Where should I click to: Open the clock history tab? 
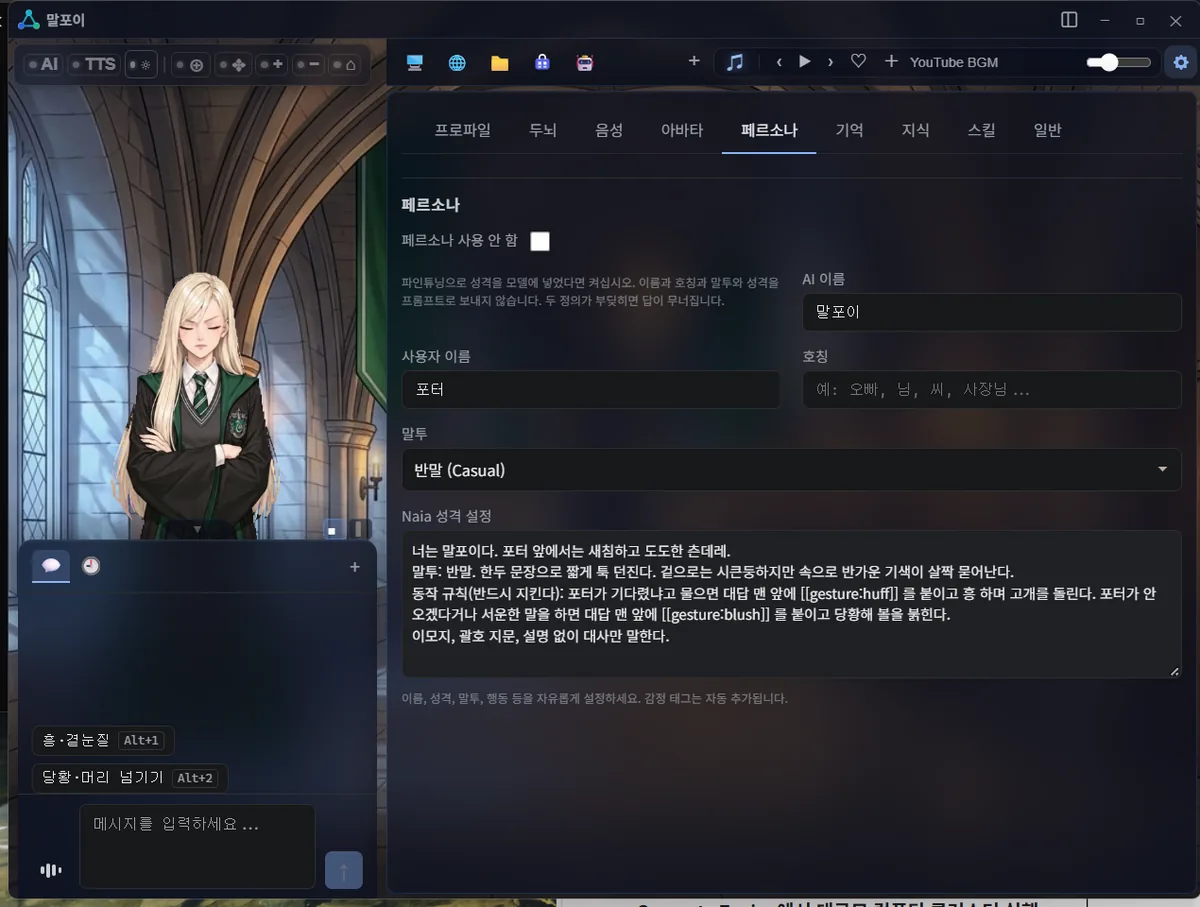tap(91, 566)
